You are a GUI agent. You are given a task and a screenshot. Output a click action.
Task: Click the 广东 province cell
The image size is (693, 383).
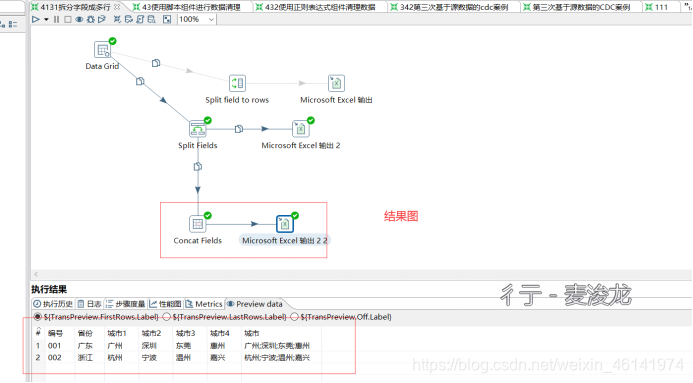[x=85, y=345]
